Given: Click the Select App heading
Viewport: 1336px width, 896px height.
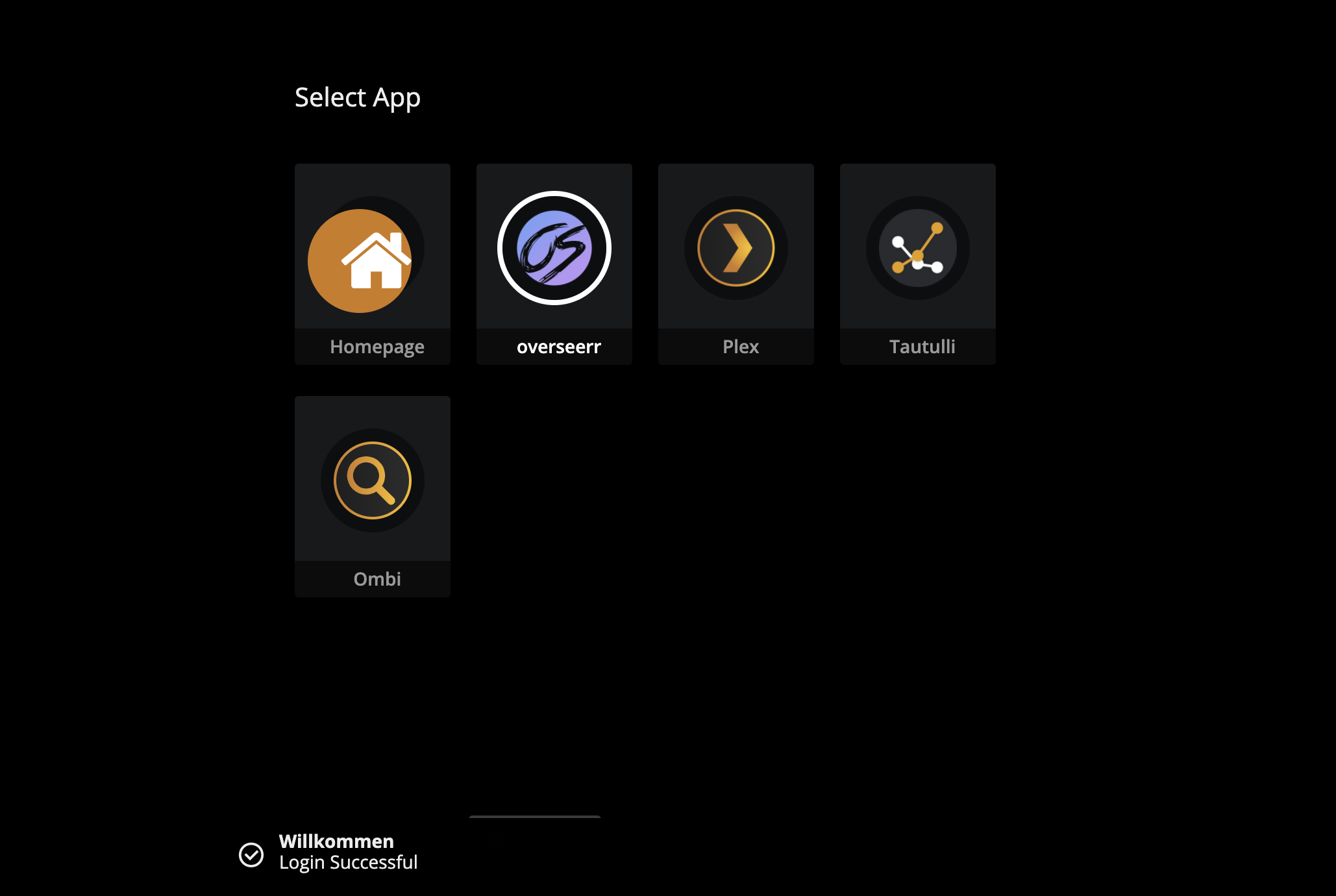Looking at the screenshot, I should coord(358,98).
